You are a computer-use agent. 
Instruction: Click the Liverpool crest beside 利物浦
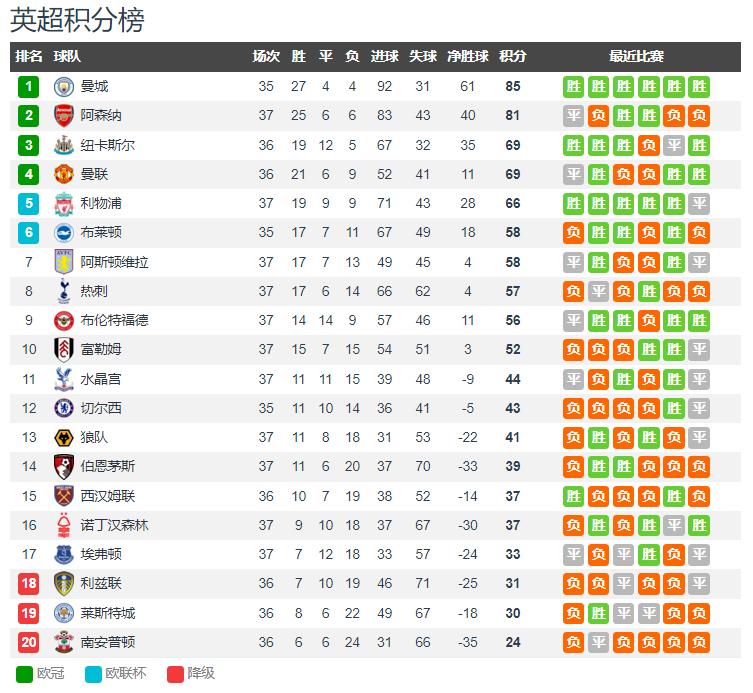point(63,204)
